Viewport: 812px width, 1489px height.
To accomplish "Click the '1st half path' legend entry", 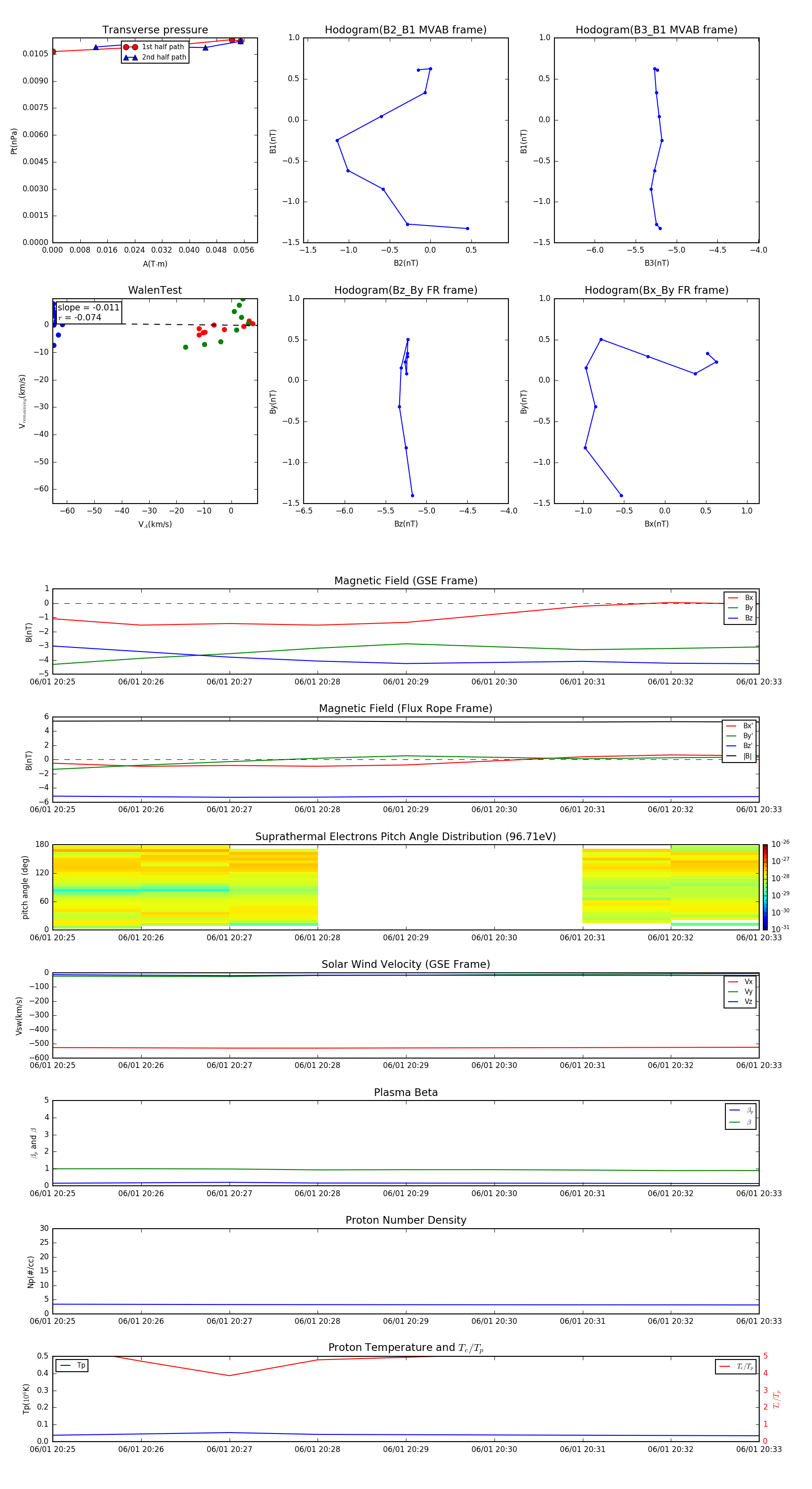I will coord(154,47).
